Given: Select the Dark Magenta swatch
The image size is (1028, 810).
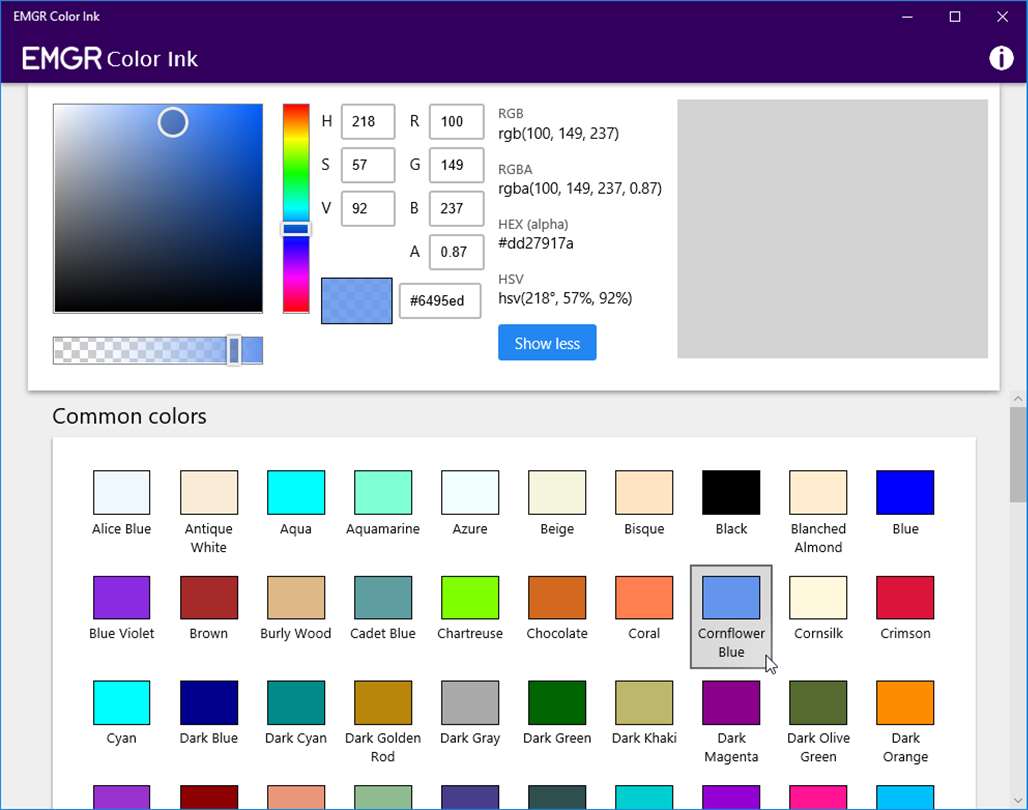Looking at the screenshot, I should point(731,702).
